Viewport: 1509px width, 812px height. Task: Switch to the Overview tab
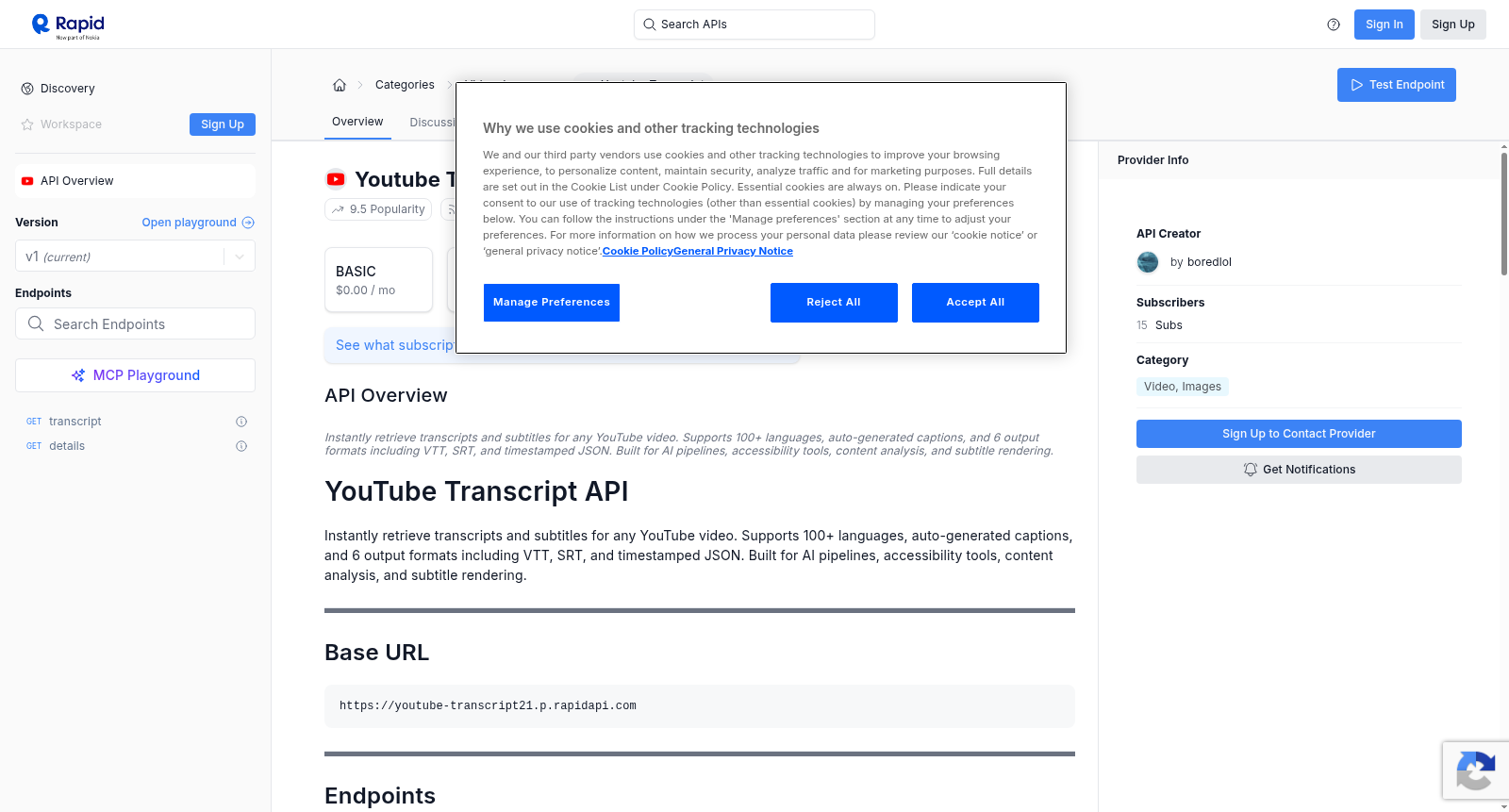pos(357,122)
